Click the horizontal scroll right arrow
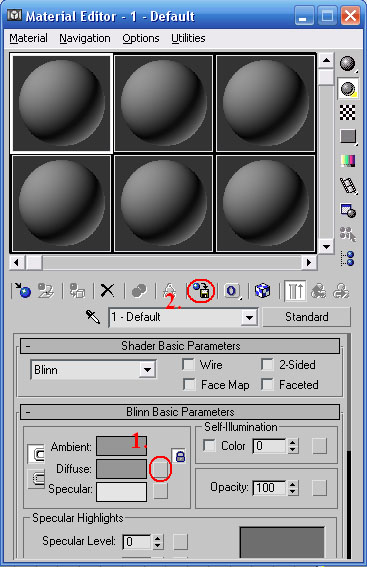 (309, 263)
